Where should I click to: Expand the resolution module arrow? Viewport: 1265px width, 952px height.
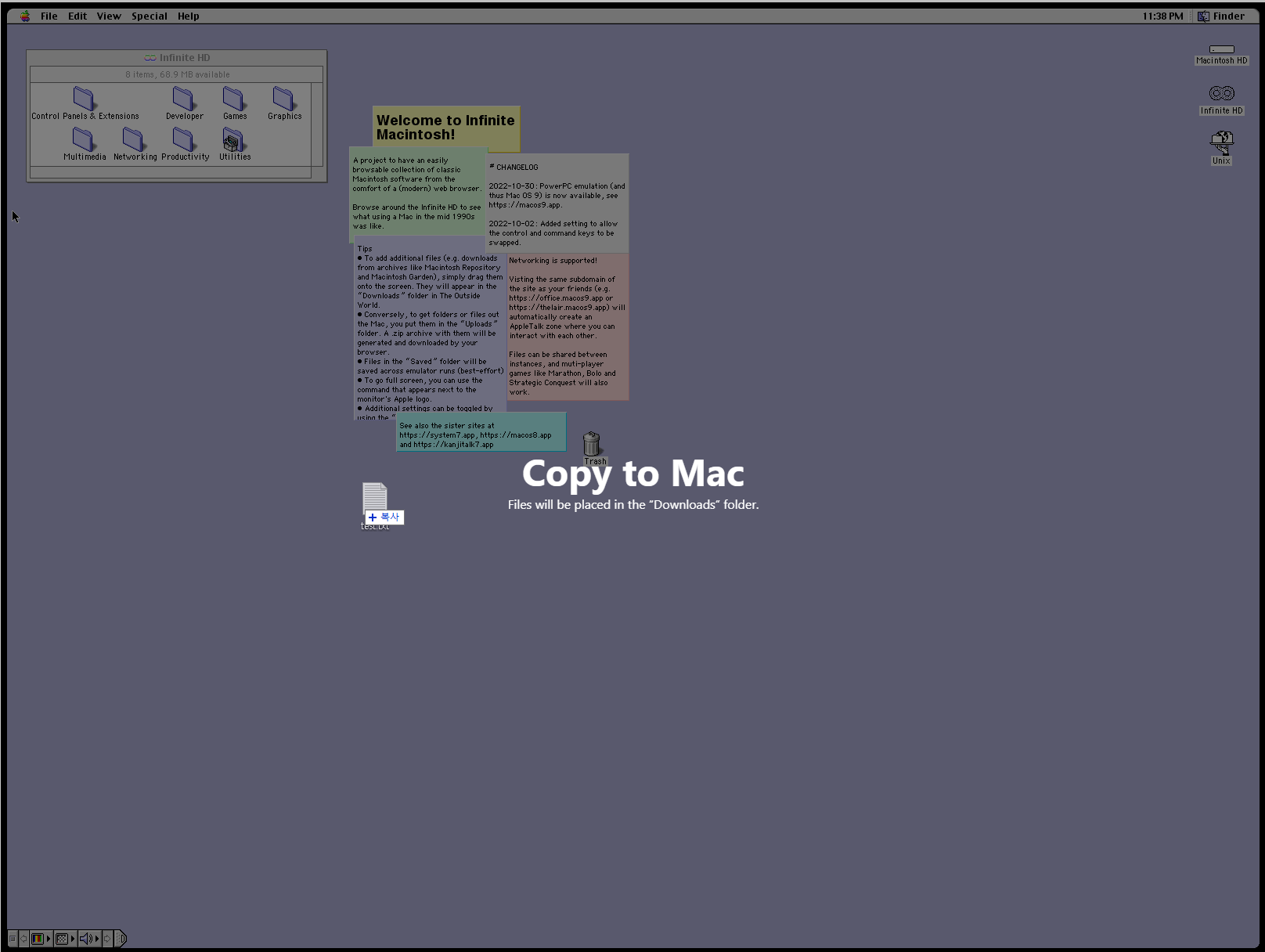[x=73, y=939]
